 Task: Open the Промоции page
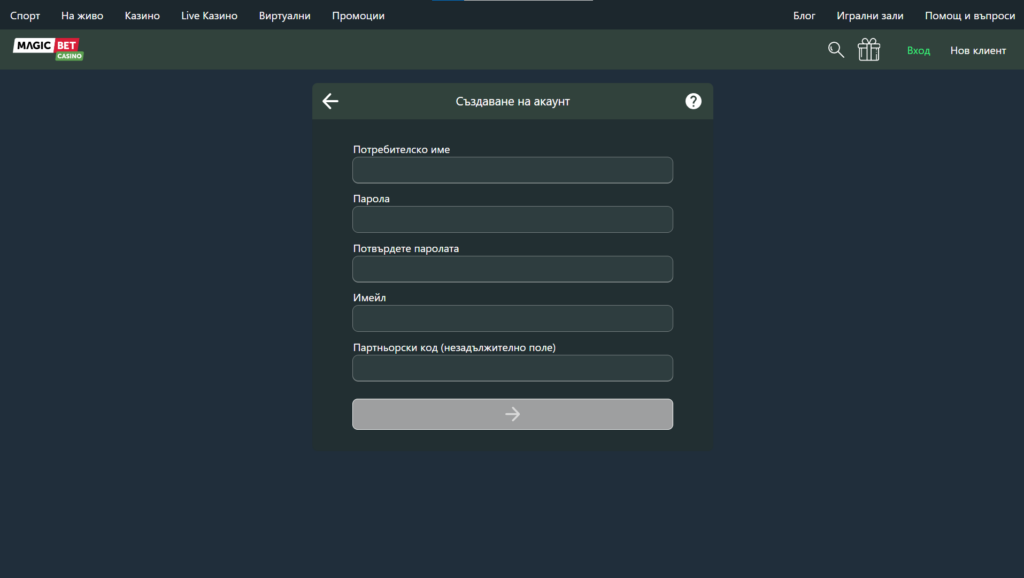(x=358, y=16)
